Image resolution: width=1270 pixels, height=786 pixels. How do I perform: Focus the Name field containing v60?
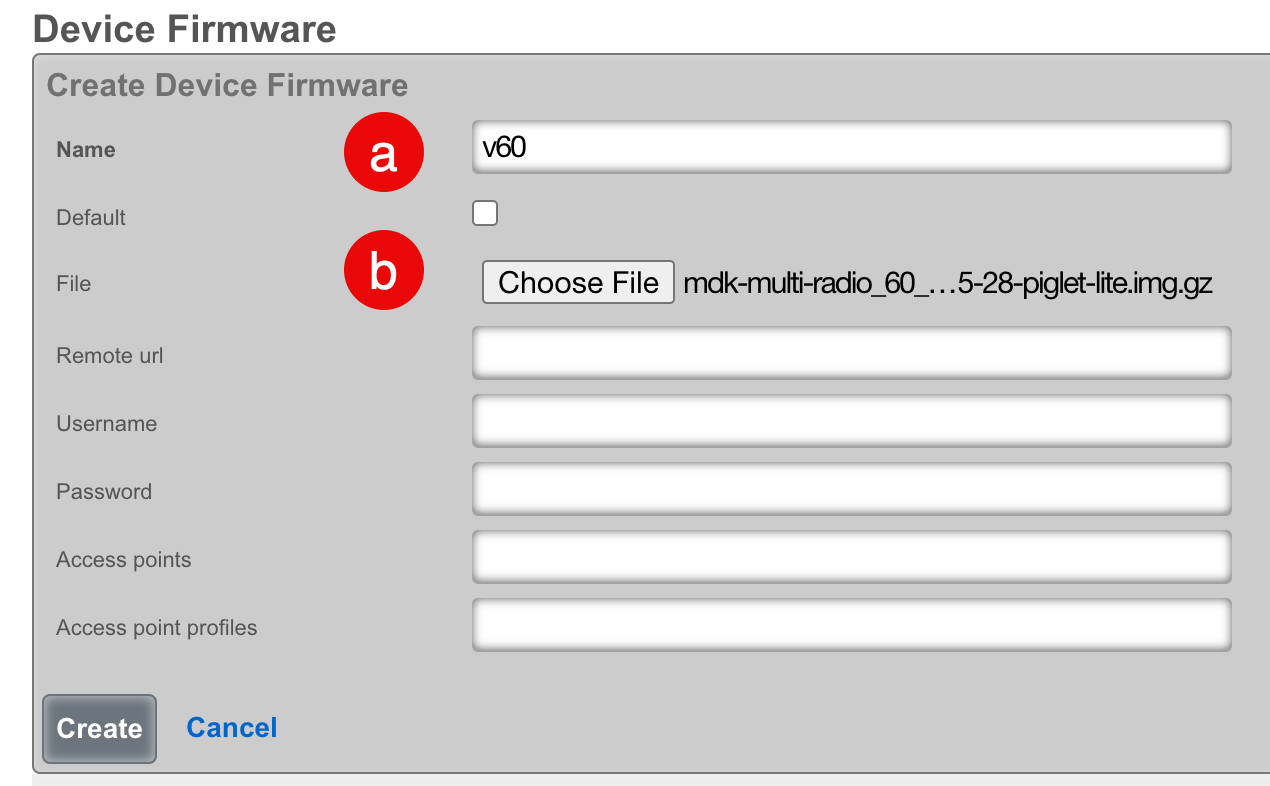click(x=851, y=148)
